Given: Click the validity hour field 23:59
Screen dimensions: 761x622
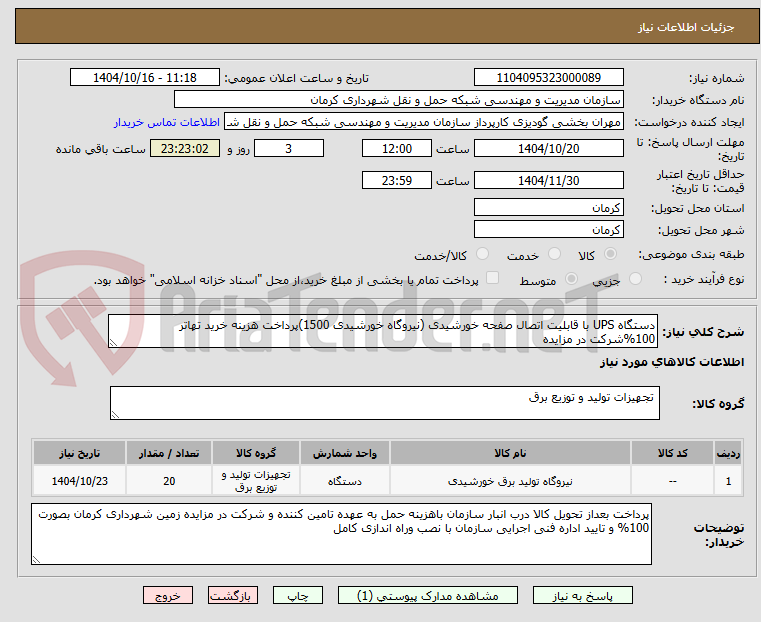Looking at the screenshot, I should (397, 180).
